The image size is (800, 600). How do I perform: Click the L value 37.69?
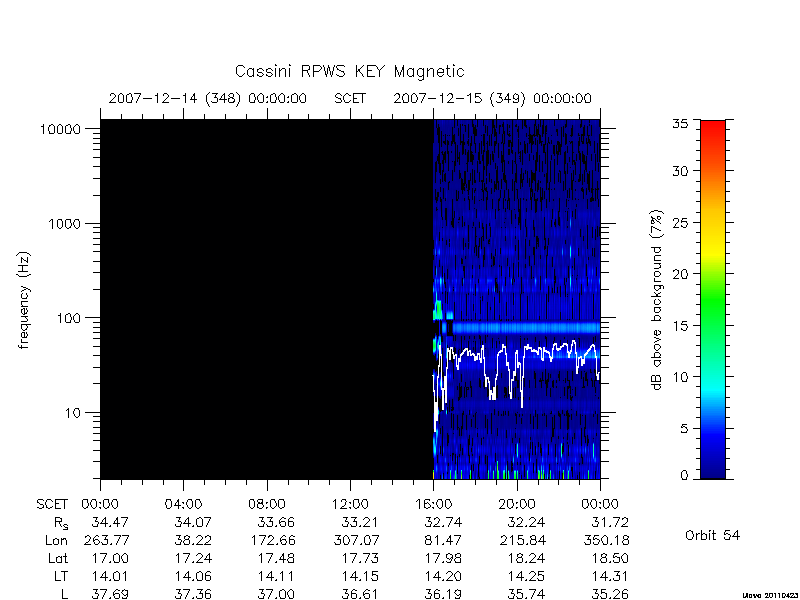point(110,594)
